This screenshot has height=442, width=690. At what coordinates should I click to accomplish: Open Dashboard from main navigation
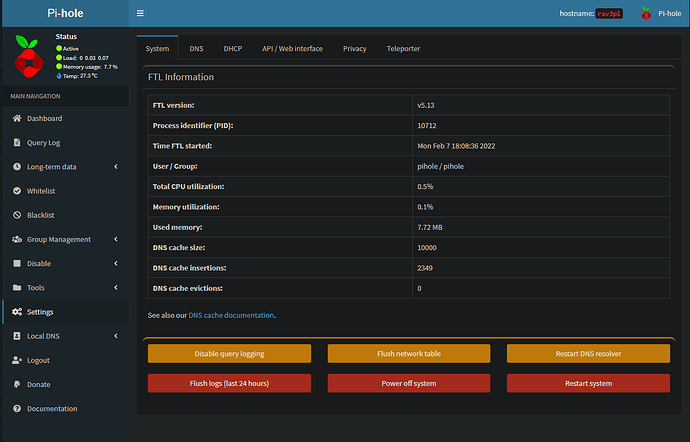tap(65, 118)
